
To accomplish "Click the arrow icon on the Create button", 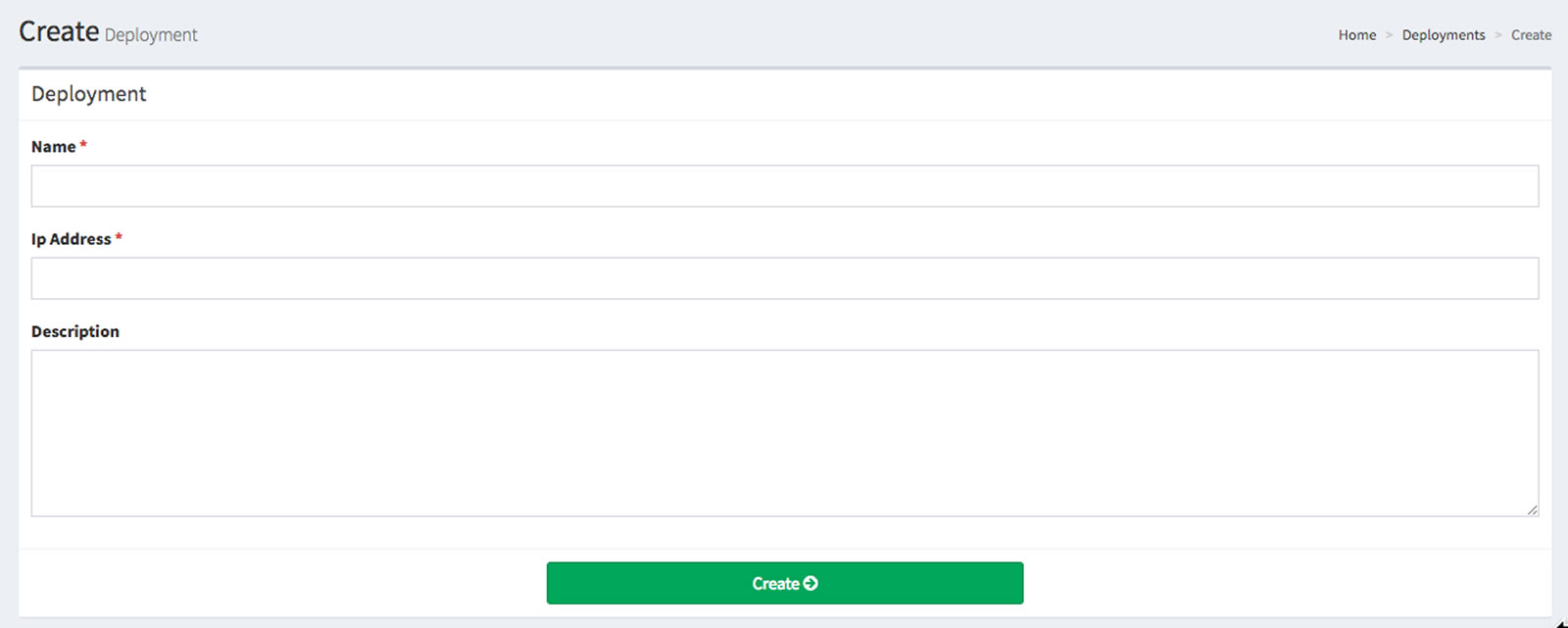I will point(810,583).
